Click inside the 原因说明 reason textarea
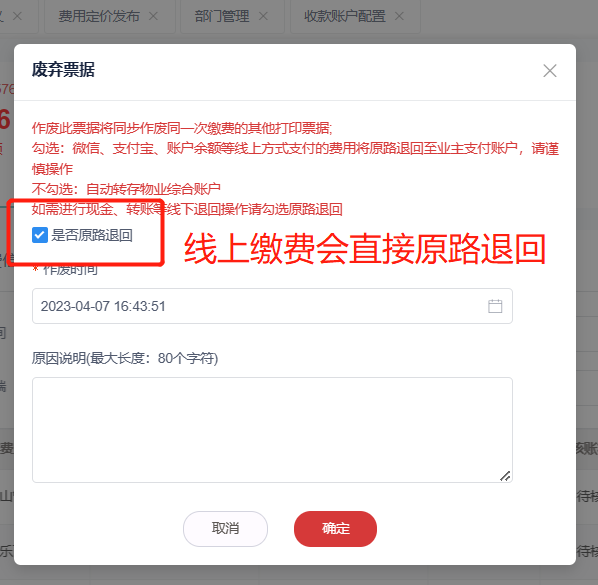The width and height of the screenshot is (598, 585). 272,430
